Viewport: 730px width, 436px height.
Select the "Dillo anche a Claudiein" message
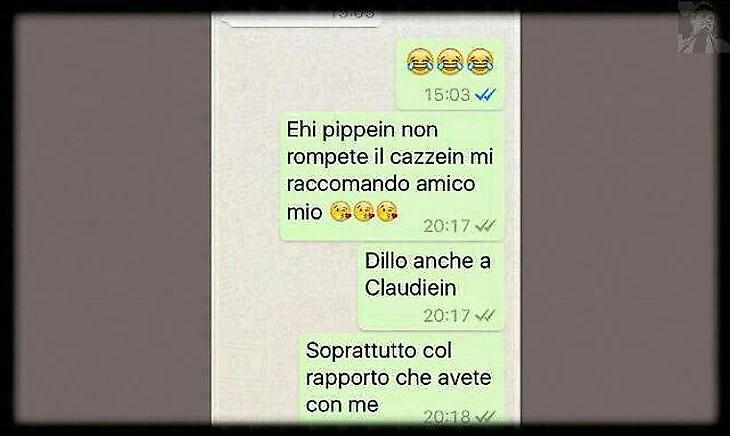pos(431,287)
